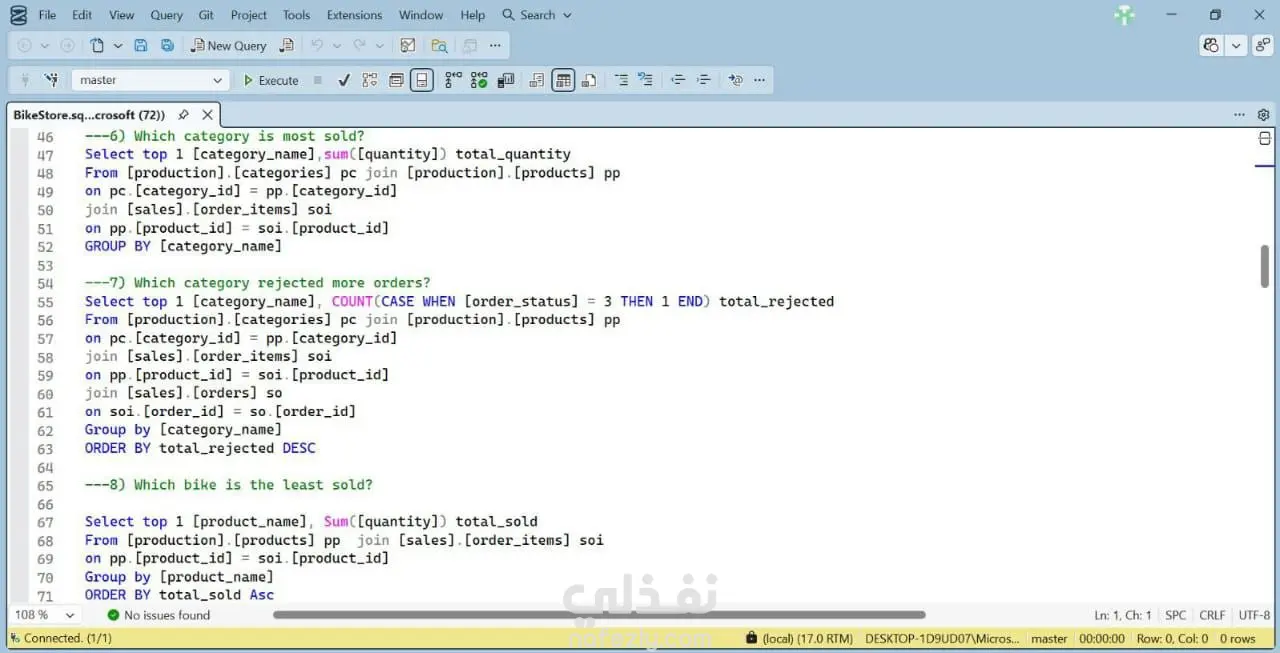
Task: Decrease the line indent
Action: (x=678, y=80)
